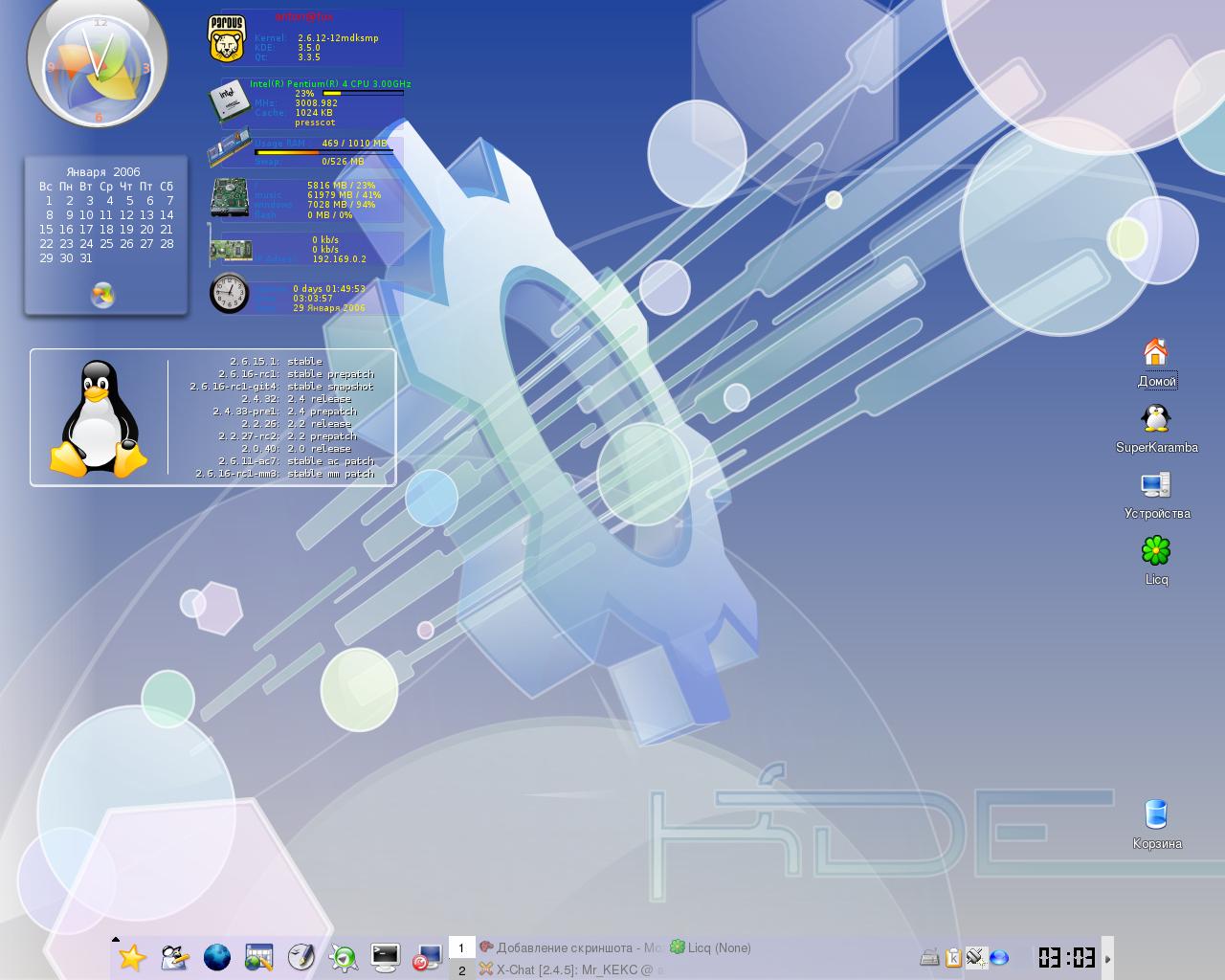Viewport: 1225px width, 980px height.
Task: Click the '2.6.16-rc1-mm3: stable mm patch' line
Action: pos(284,474)
